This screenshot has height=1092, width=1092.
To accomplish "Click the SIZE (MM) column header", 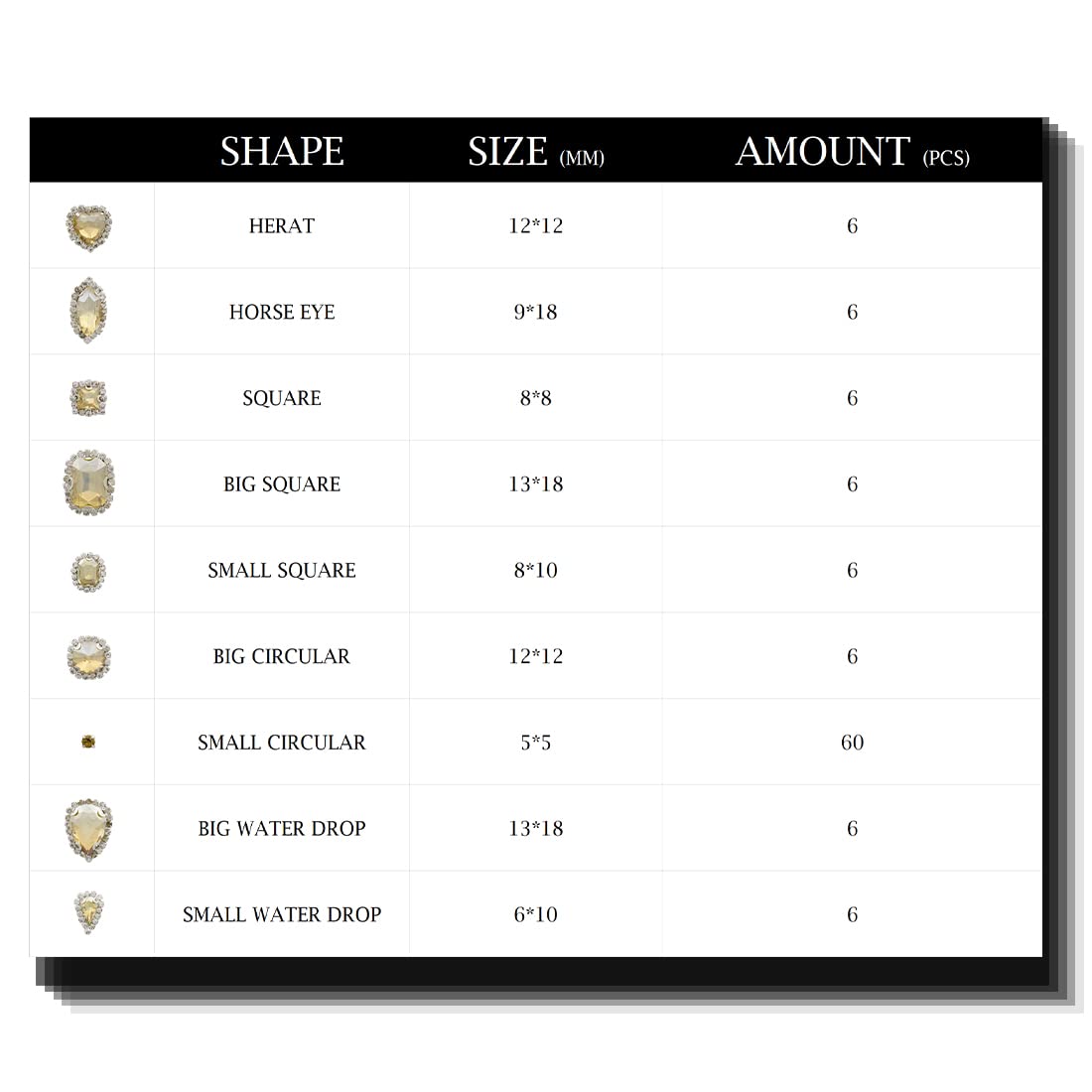I will pos(535,152).
